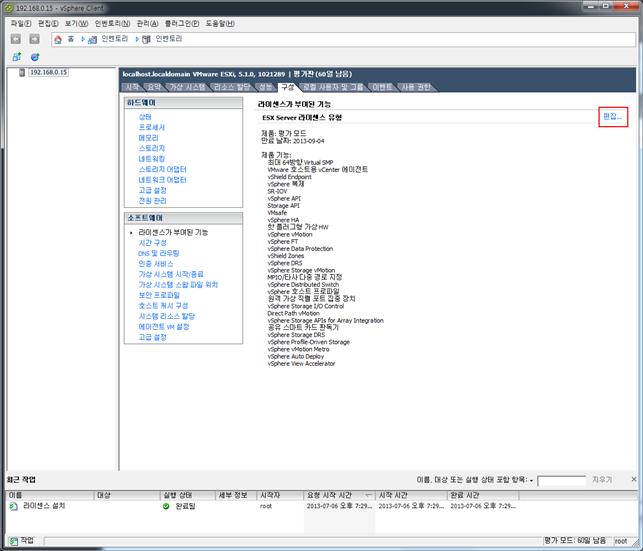The height and width of the screenshot is (551, 643).
Task: Open the 편집(E) menu in menu bar
Action: [x=48, y=24]
